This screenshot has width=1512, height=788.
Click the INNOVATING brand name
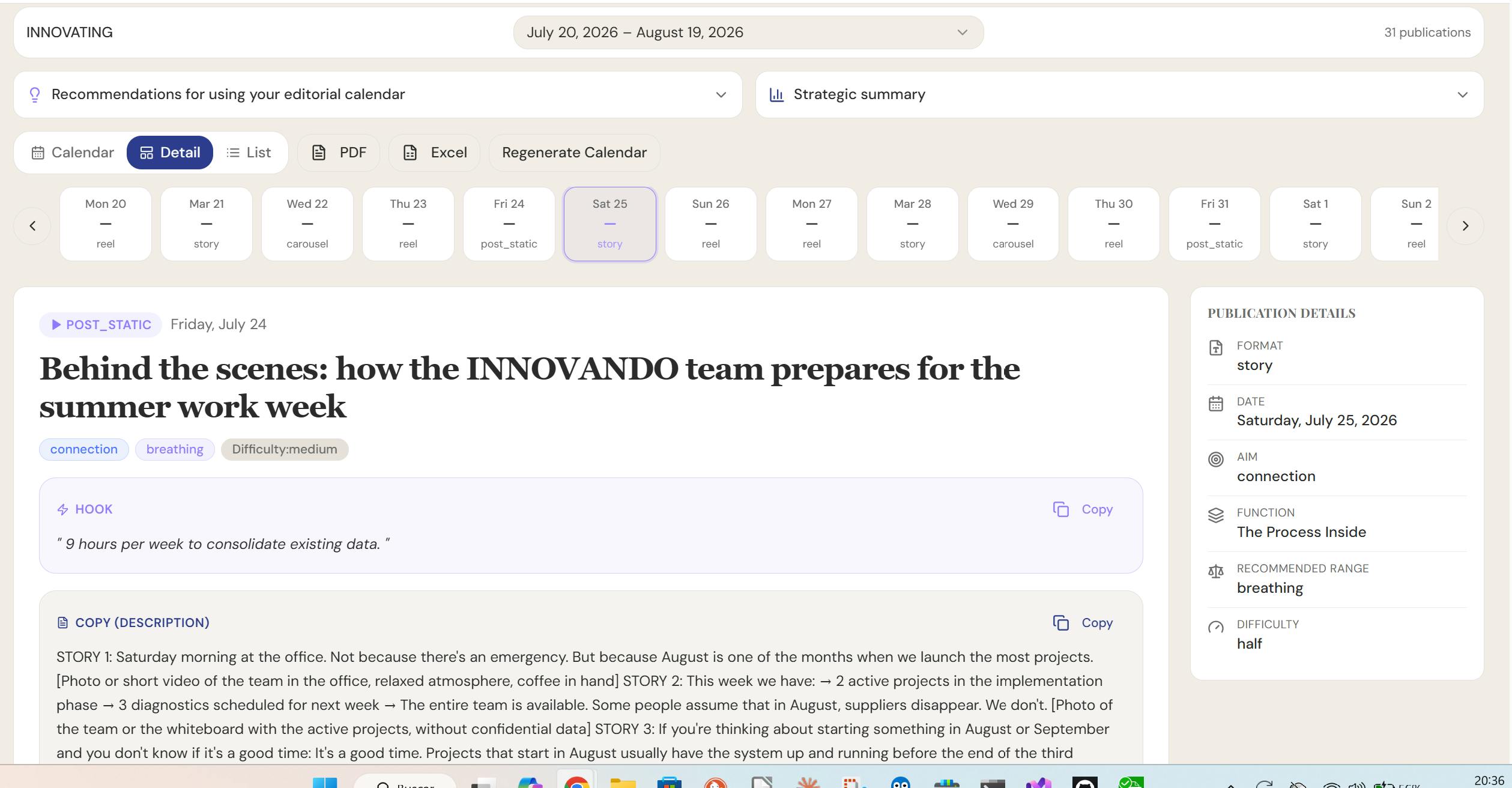point(70,32)
